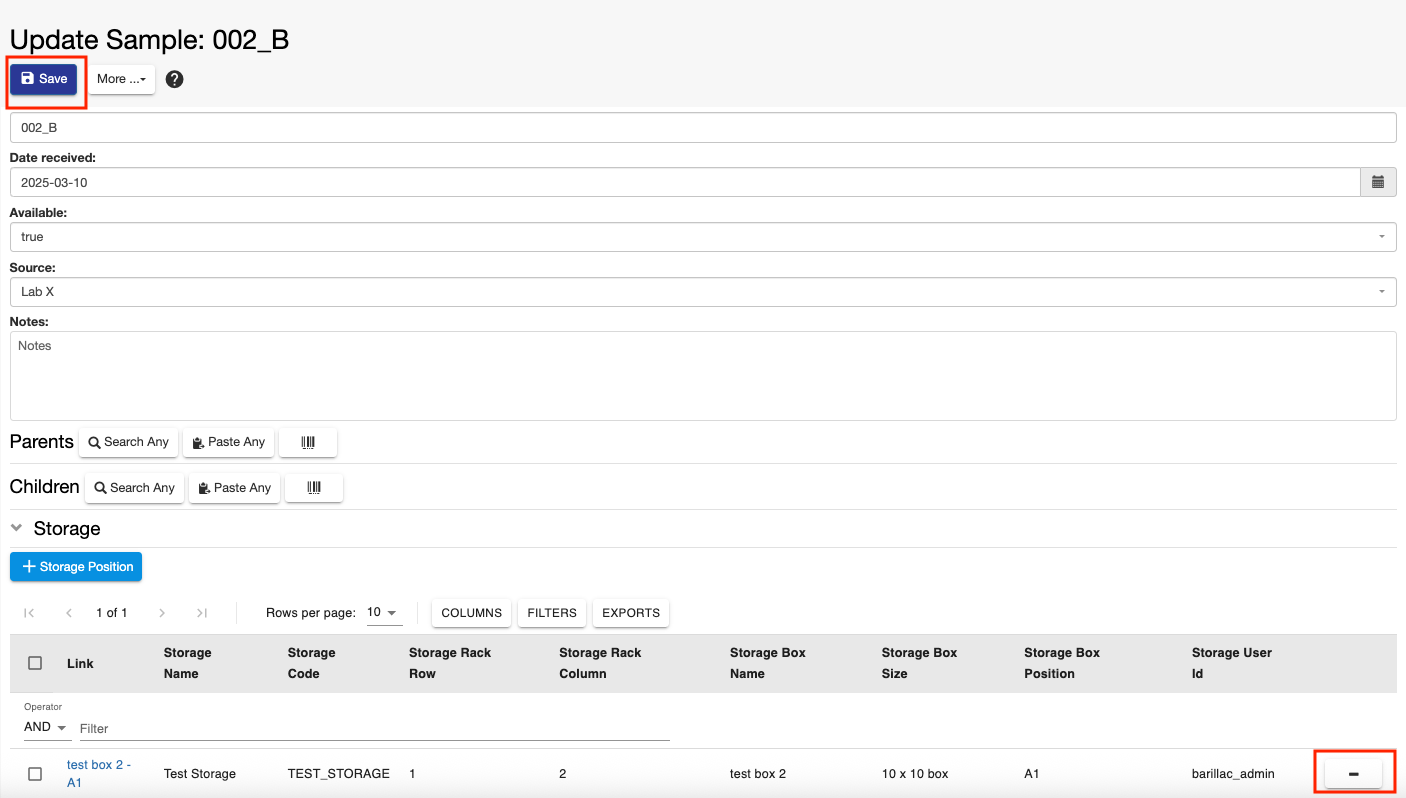Open help via question mark icon
The image size is (1406, 798).
point(174,79)
